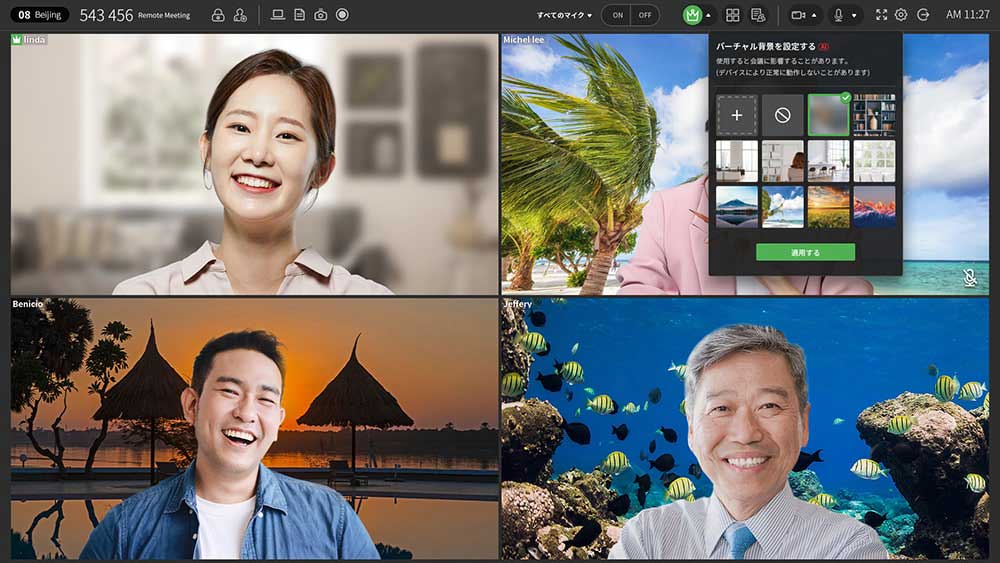Select the no-background option tile
The width and height of the screenshot is (1000, 563).
click(783, 115)
